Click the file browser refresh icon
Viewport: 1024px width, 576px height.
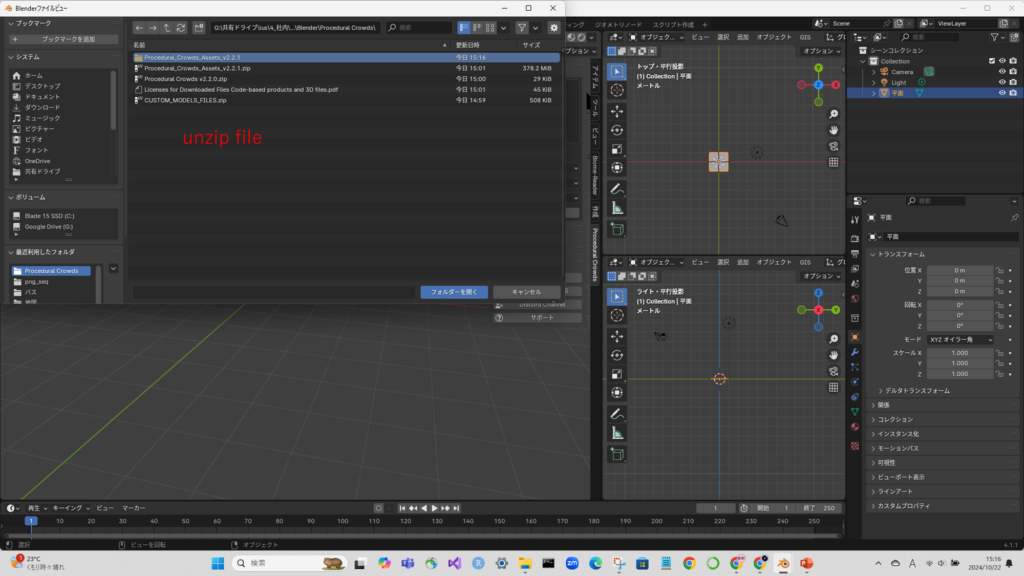point(180,28)
